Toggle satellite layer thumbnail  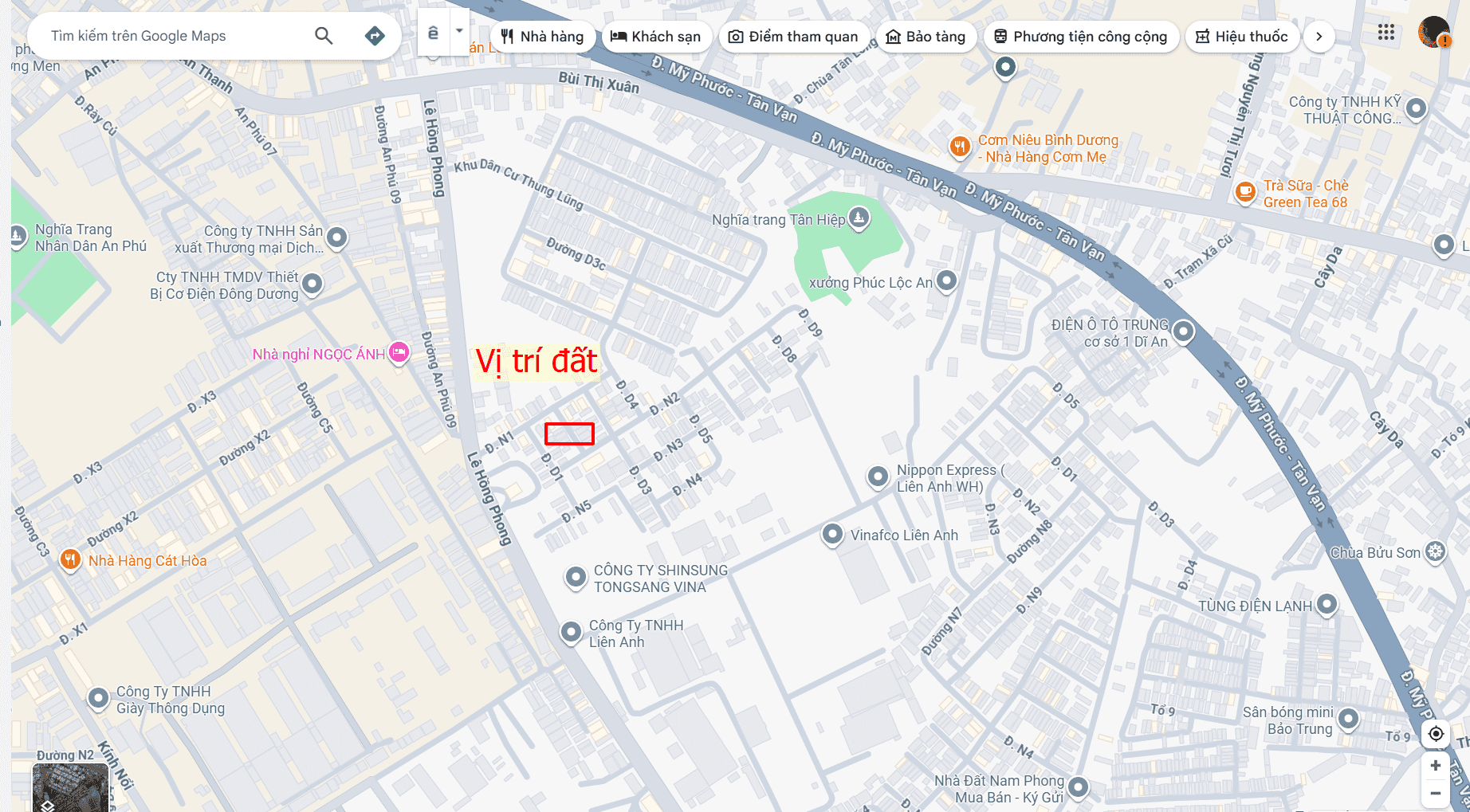click(x=70, y=787)
